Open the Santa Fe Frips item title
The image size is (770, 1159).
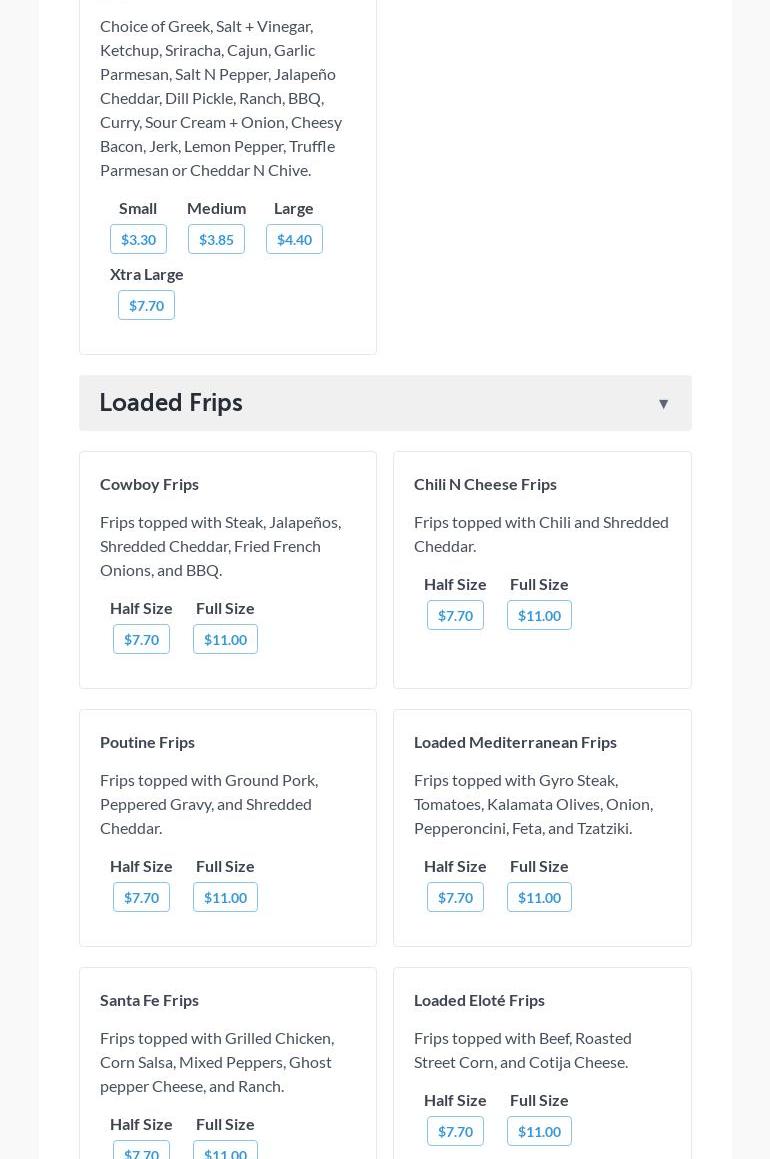(149, 1000)
